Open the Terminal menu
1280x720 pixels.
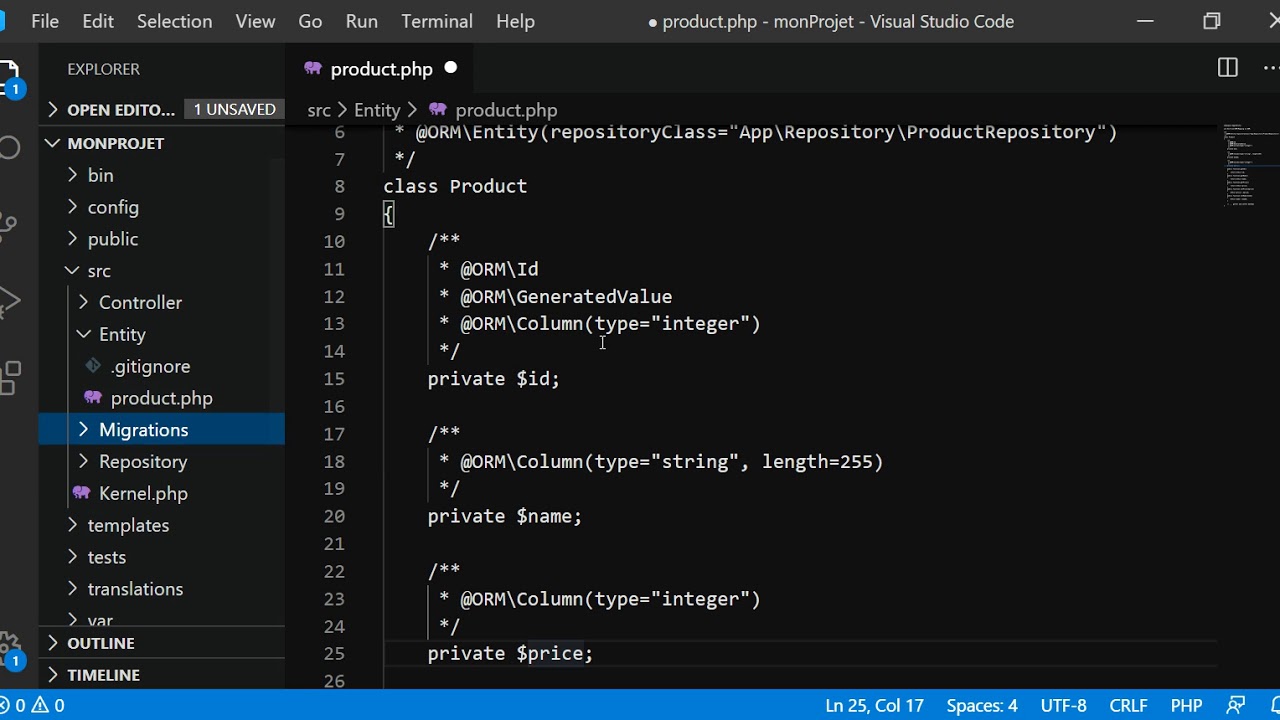tap(437, 21)
